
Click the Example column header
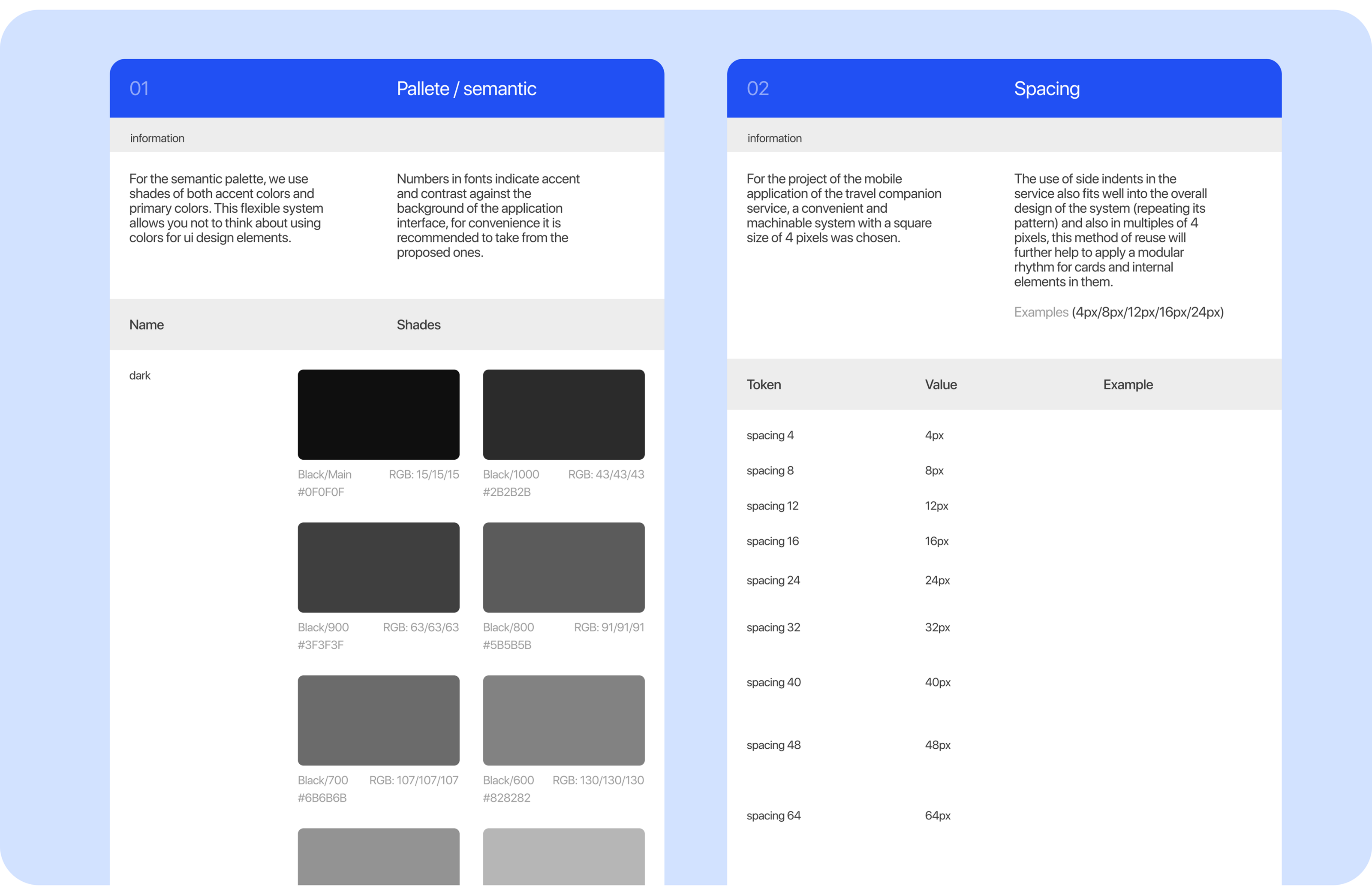coord(1128,385)
